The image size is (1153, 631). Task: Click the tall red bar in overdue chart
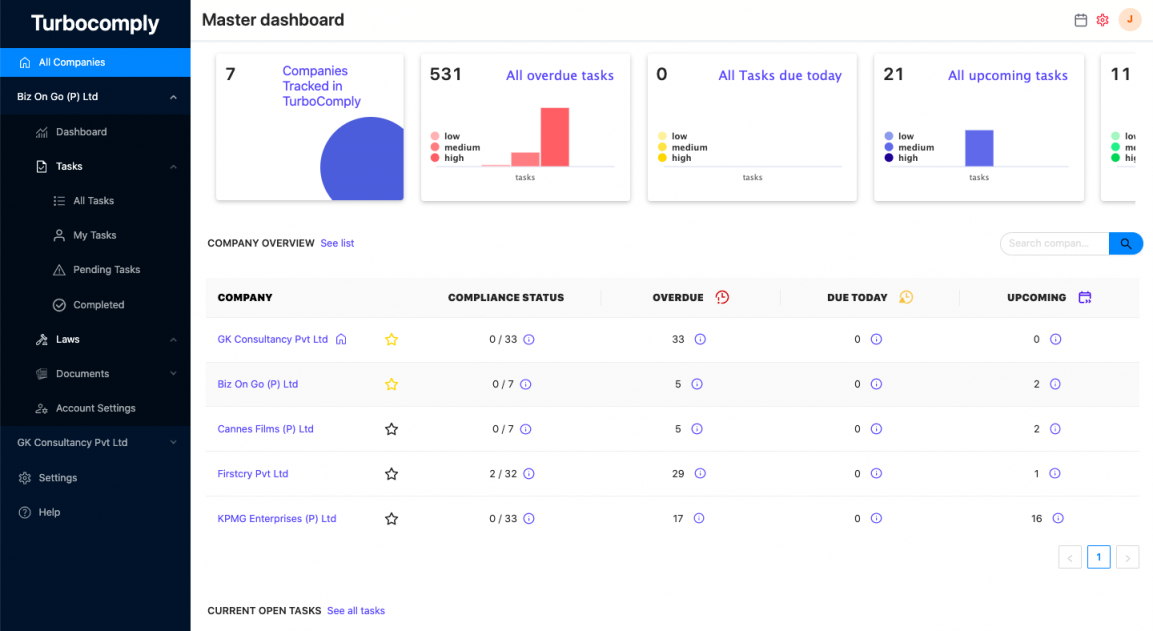(554, 137)
